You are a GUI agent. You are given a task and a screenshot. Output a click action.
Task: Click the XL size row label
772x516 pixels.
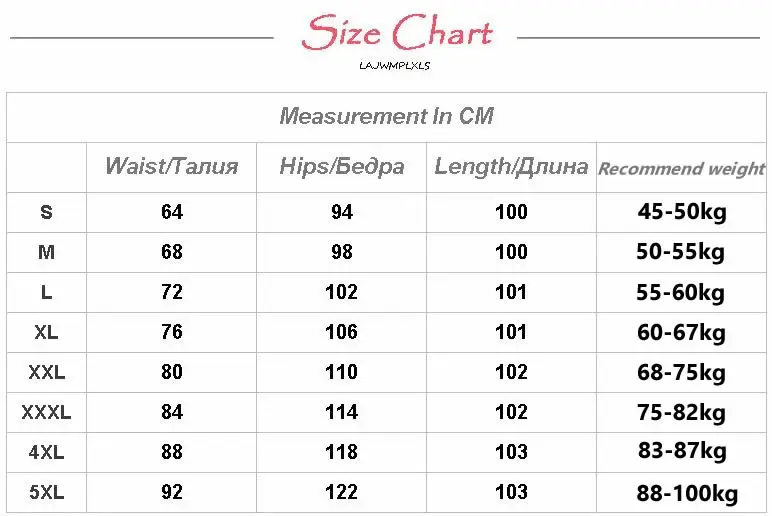pos(46,332)
